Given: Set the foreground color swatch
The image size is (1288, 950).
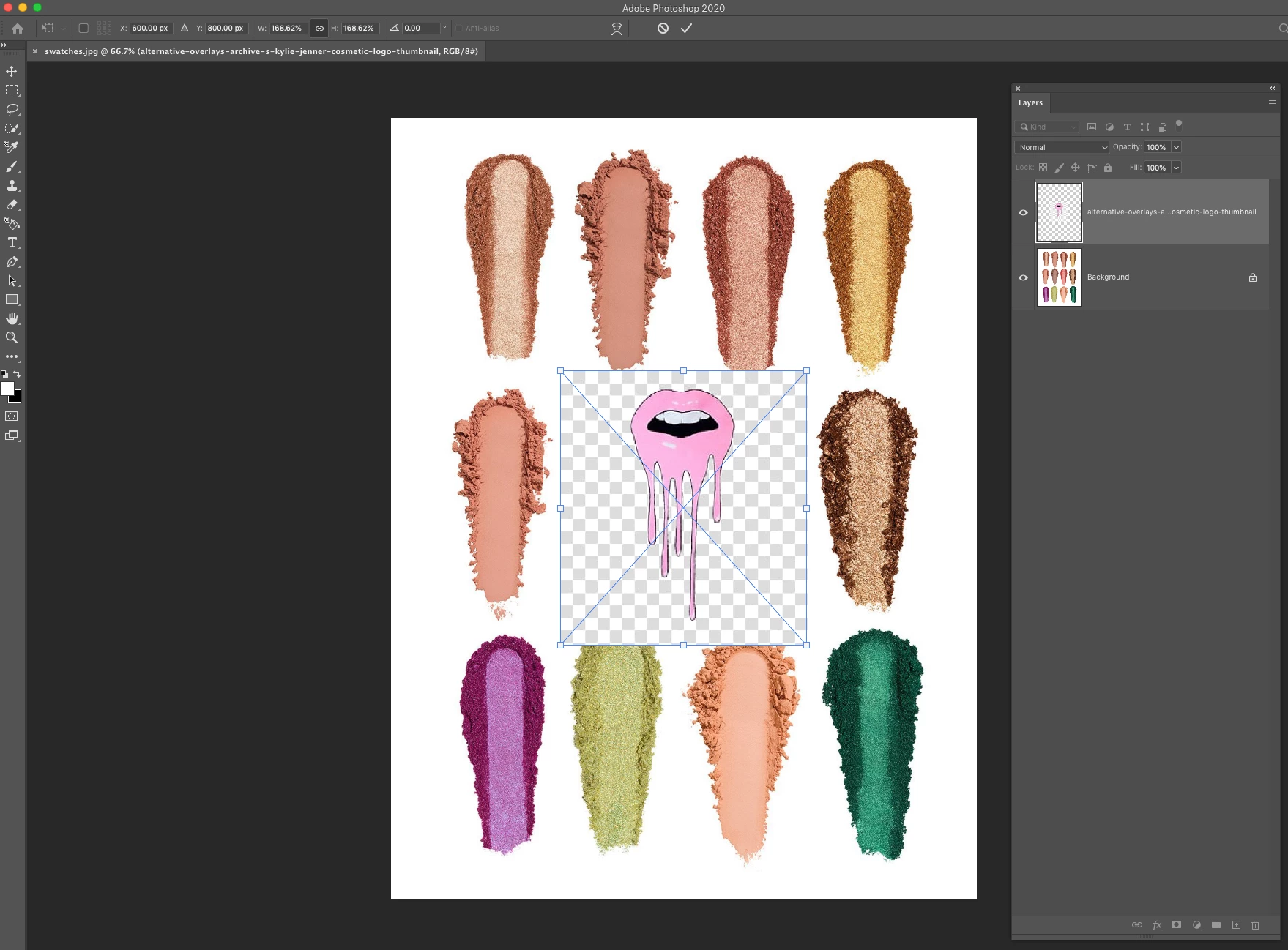Looking at the screenshot, I should [7, 389].
